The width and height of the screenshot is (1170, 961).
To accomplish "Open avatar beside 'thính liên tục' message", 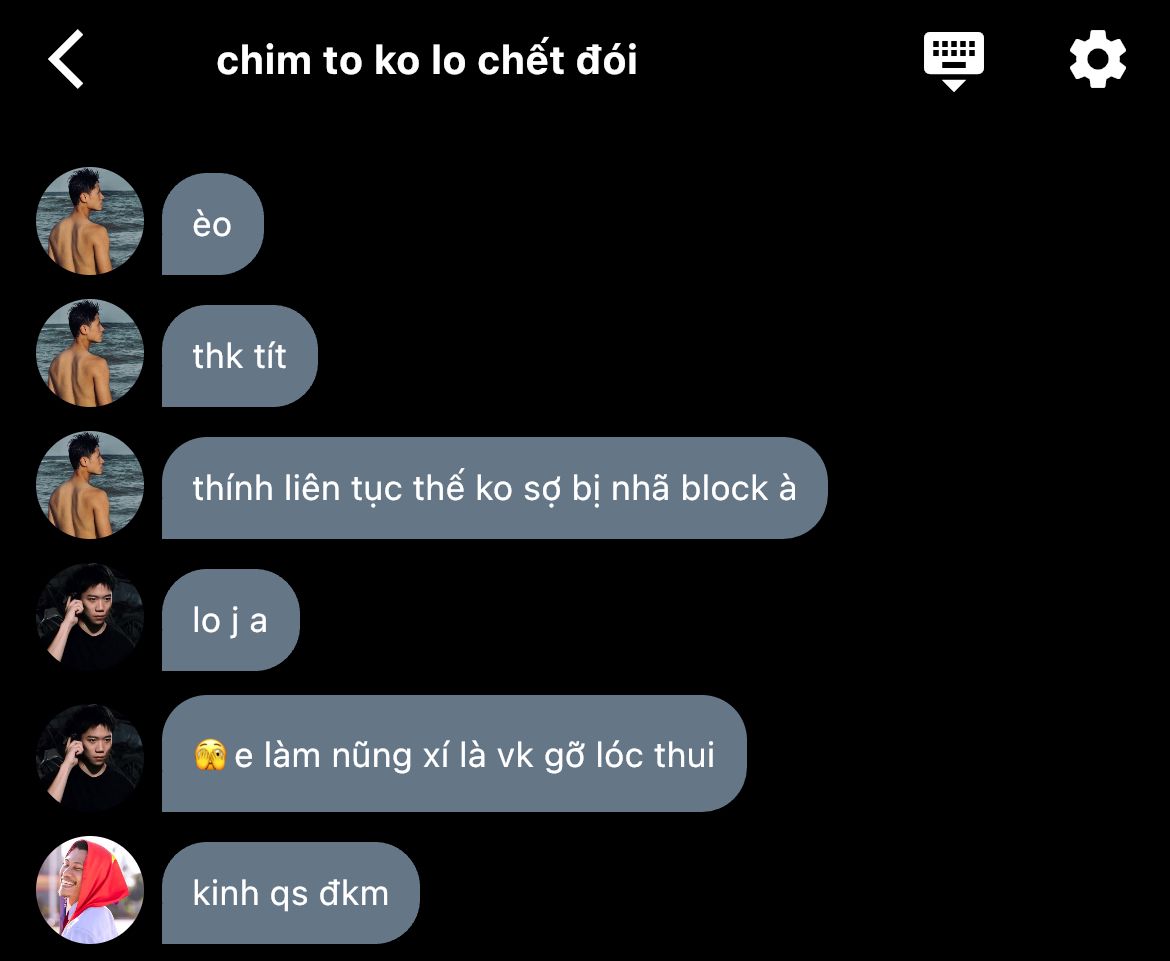I will point(90,485).
